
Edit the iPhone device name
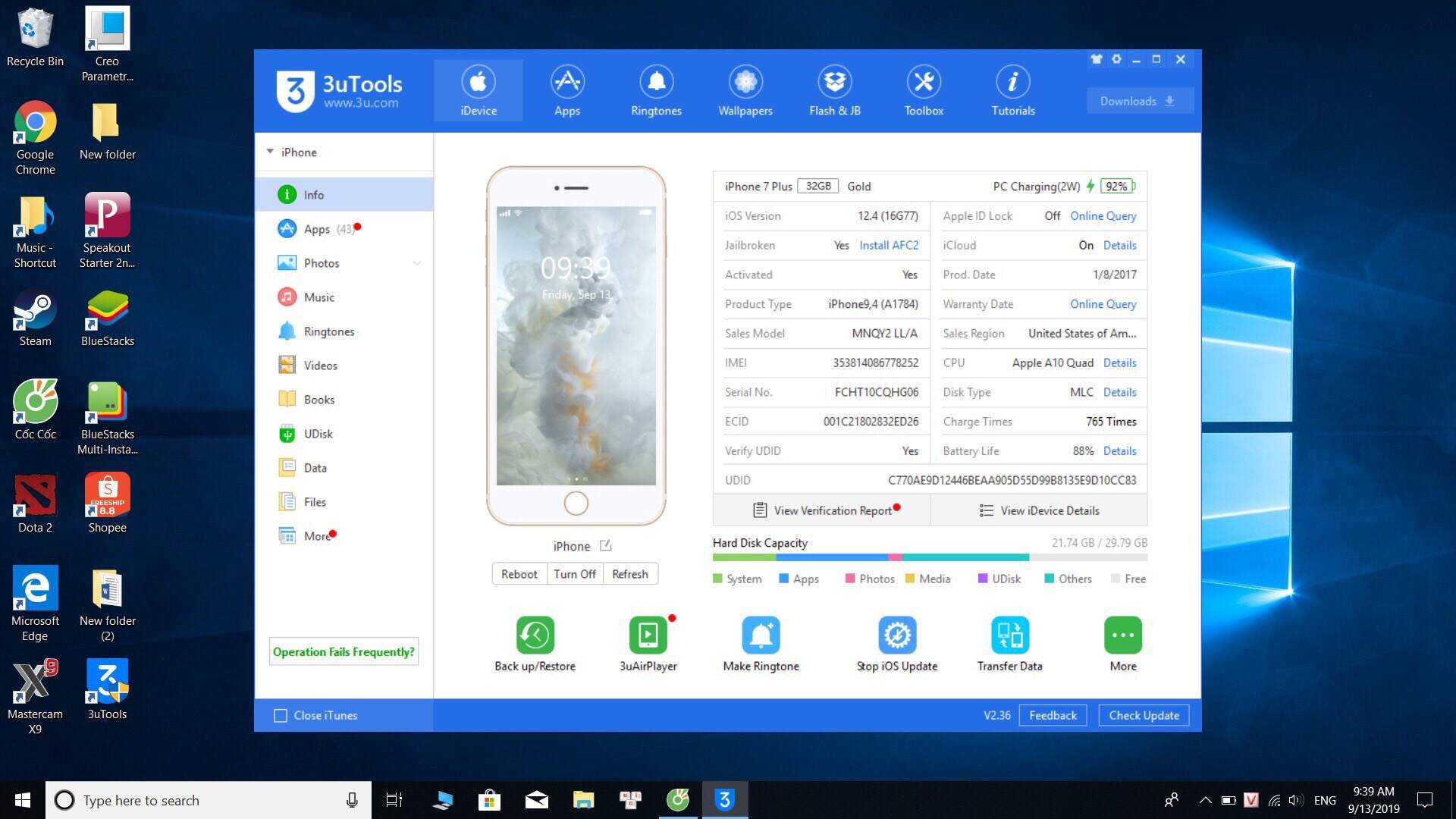tap(605, 546)
